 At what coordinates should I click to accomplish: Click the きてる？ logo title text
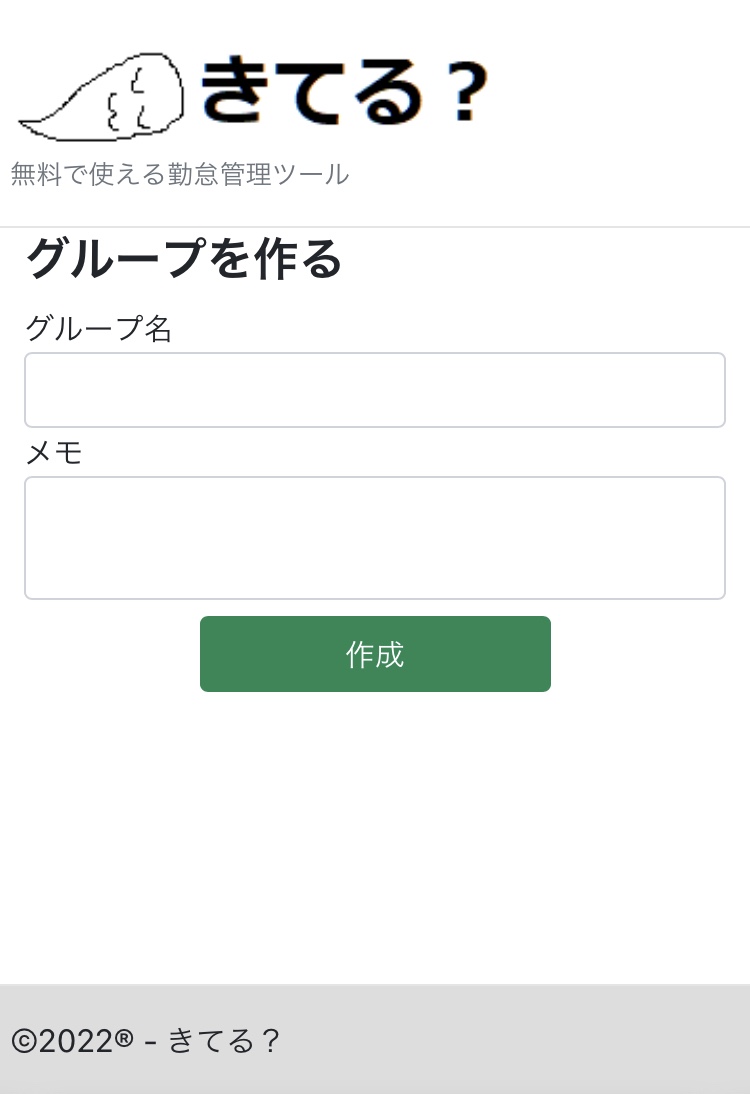click(x=343, y=92)
